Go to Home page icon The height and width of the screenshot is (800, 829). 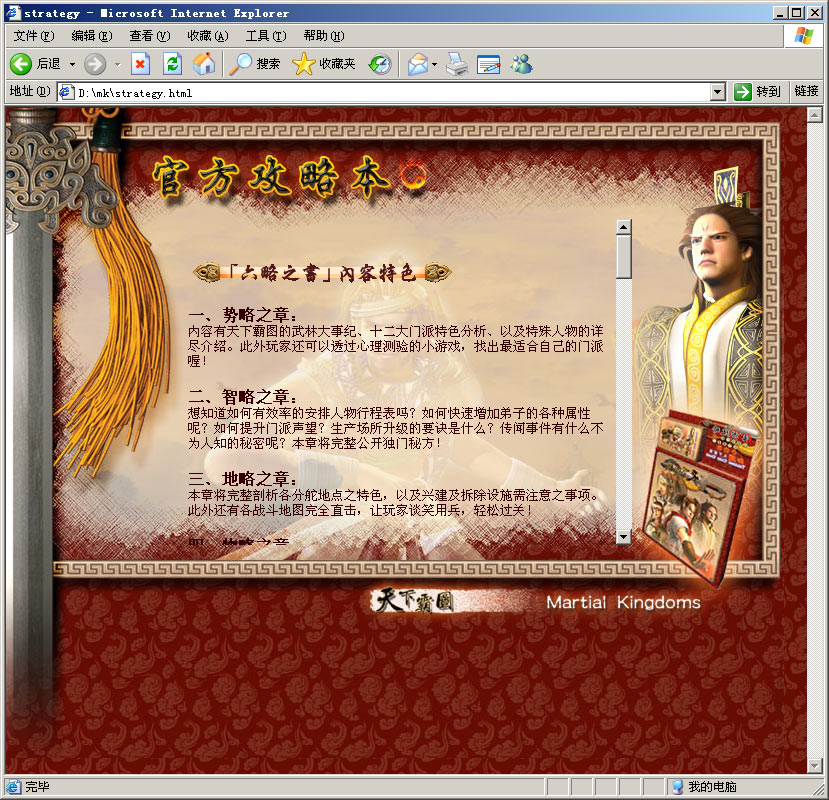[x=204, y=64]
